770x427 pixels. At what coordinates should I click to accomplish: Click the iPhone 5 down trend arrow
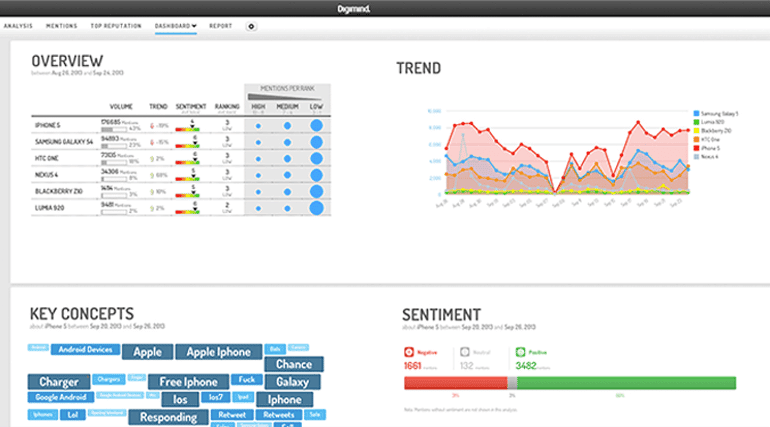point(152,126)
